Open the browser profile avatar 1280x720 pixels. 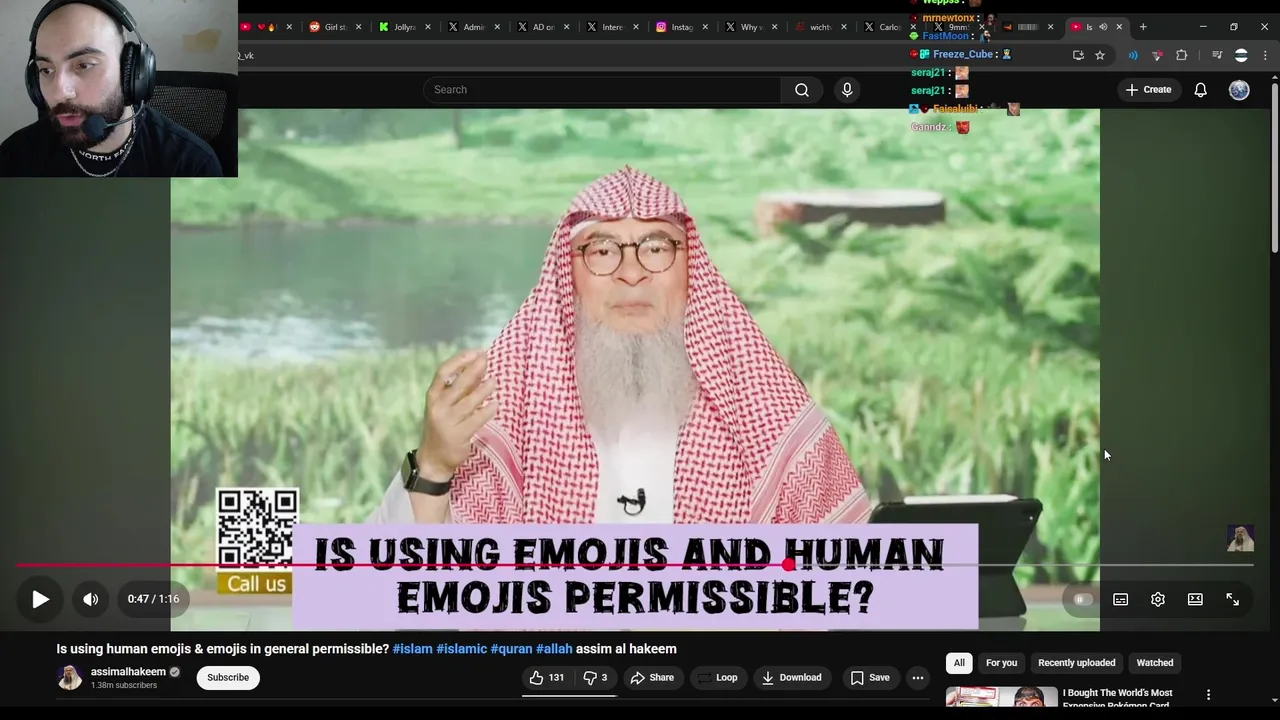tap(1241, 55)
